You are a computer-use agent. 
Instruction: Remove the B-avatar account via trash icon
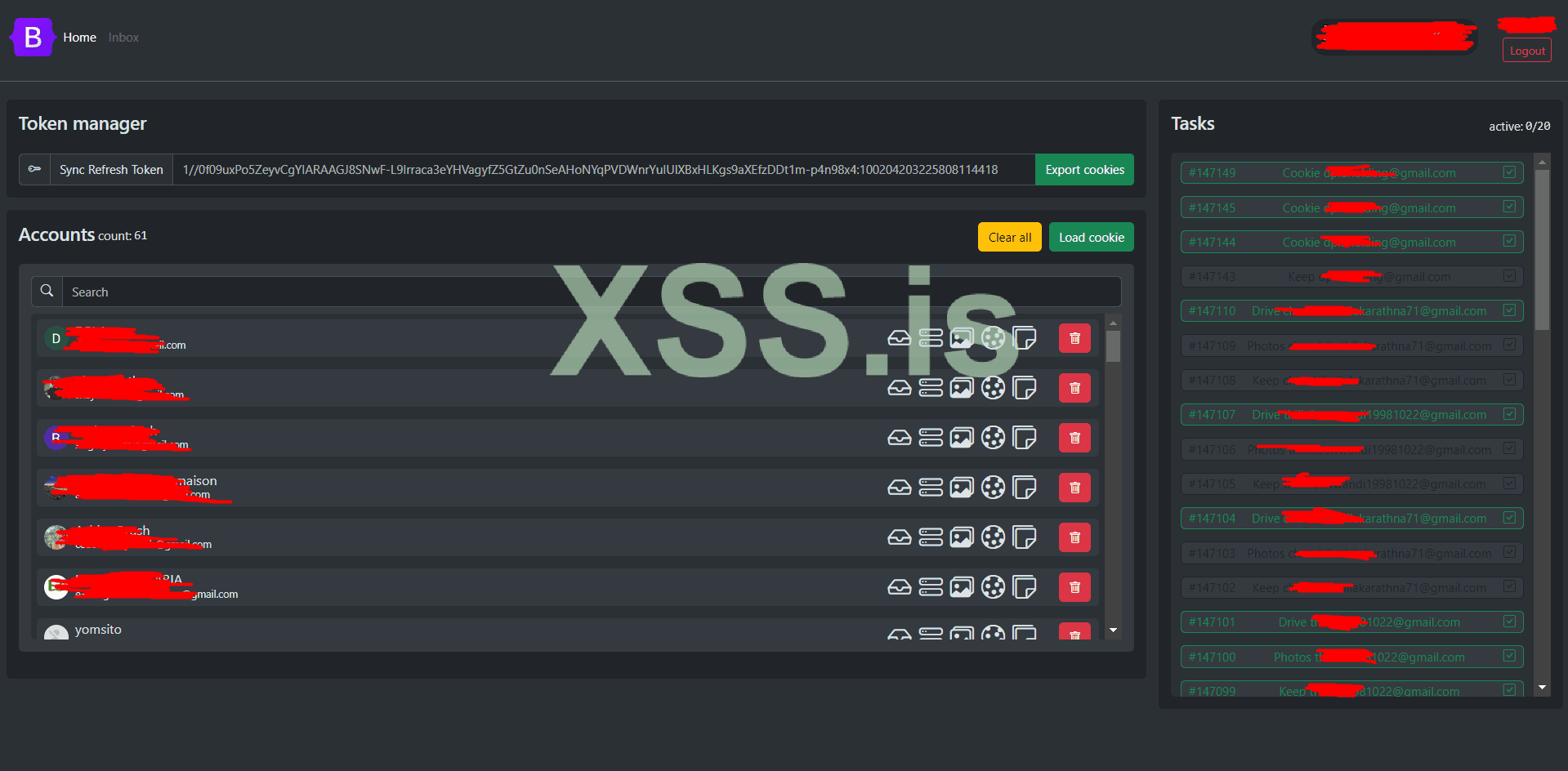pos(1074,438)
